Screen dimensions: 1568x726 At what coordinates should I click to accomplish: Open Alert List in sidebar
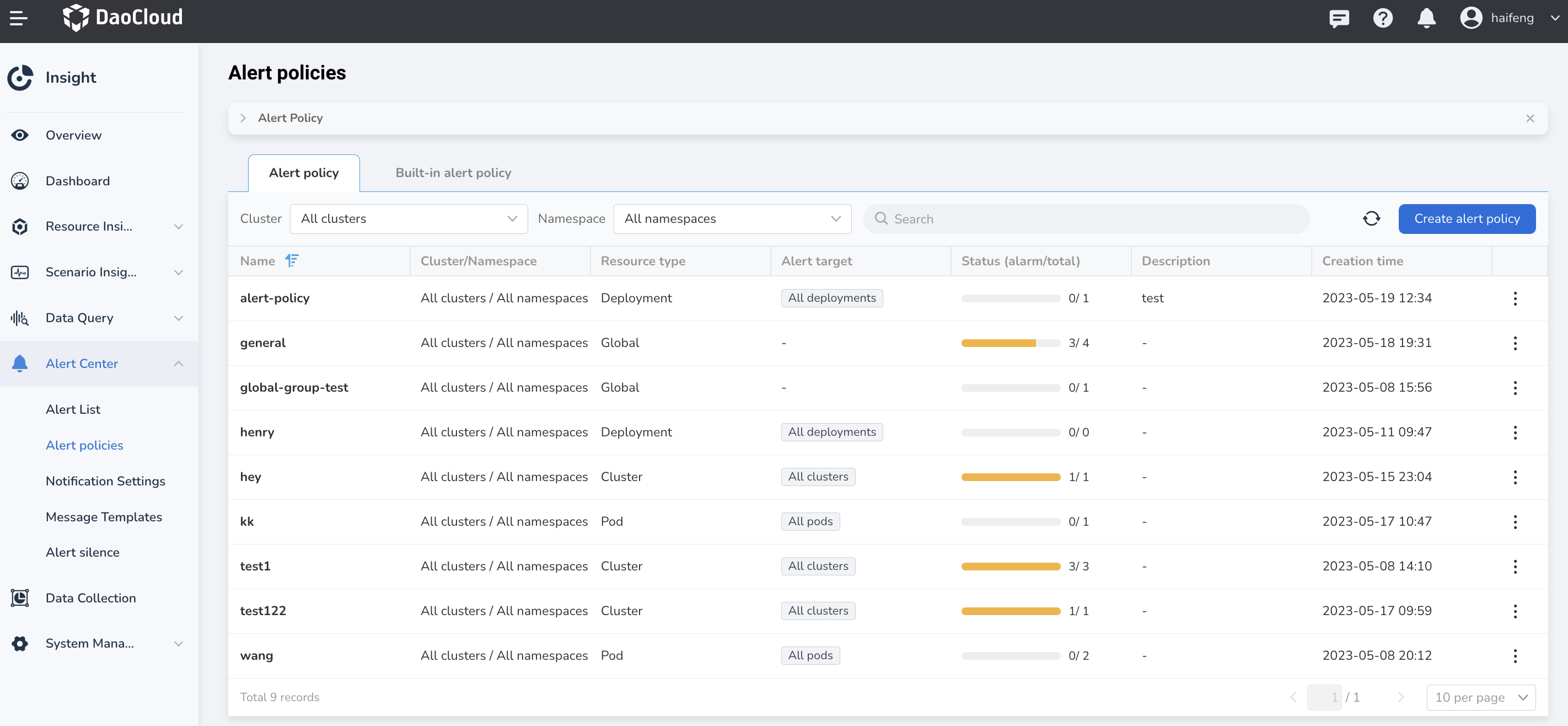(x=73, y=409)
